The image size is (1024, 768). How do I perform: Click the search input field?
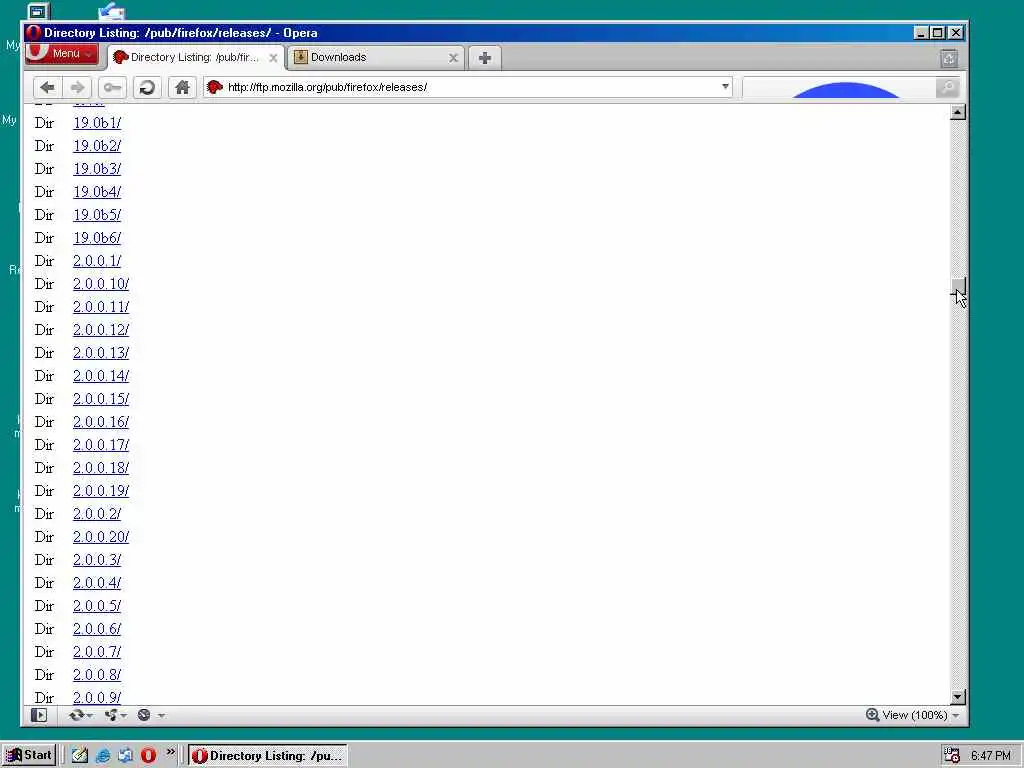click(839, 87)
